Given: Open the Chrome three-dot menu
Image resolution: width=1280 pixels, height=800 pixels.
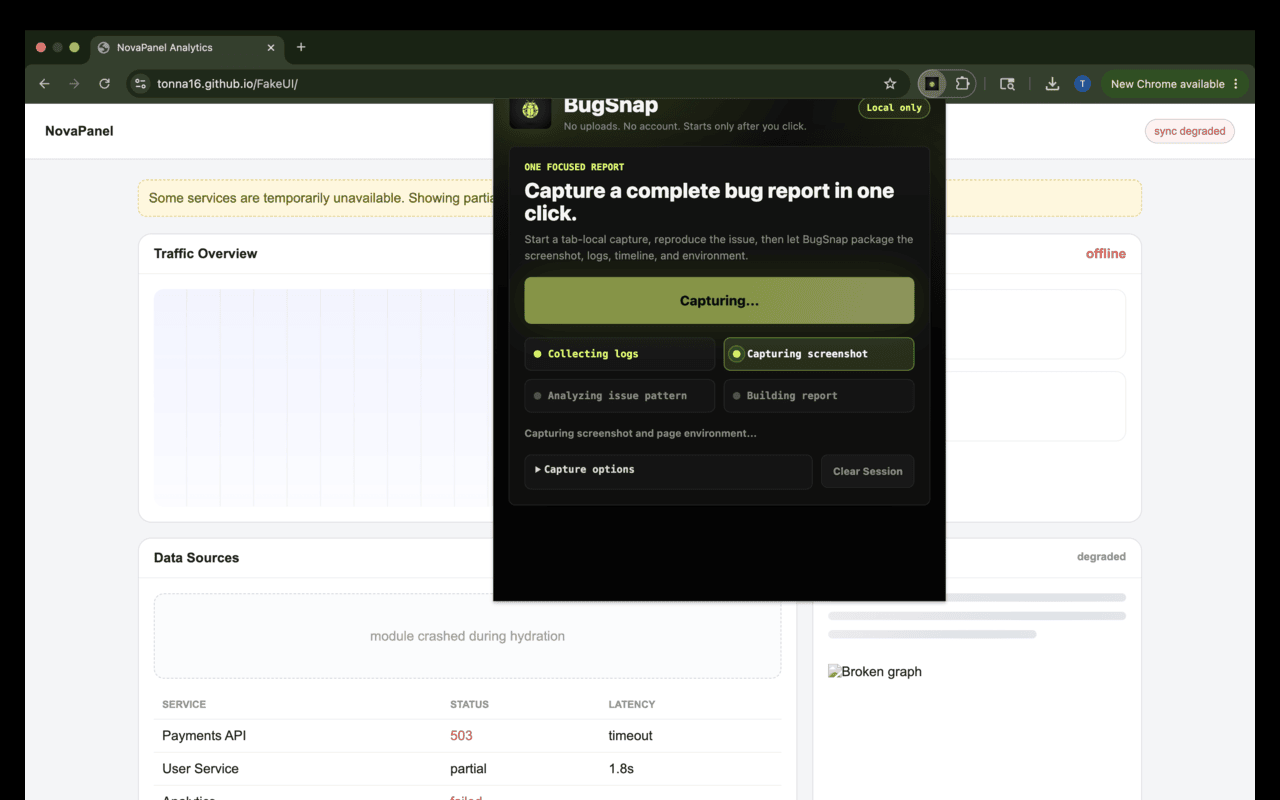Looking at the screenshot, I should [x=1236, y=84].
